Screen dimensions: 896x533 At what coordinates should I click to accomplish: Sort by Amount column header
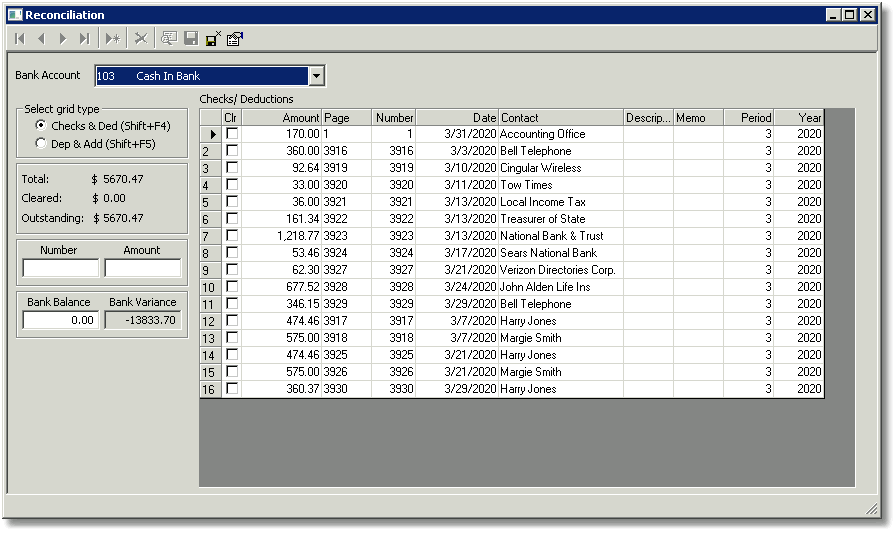(x=282, y=118)
